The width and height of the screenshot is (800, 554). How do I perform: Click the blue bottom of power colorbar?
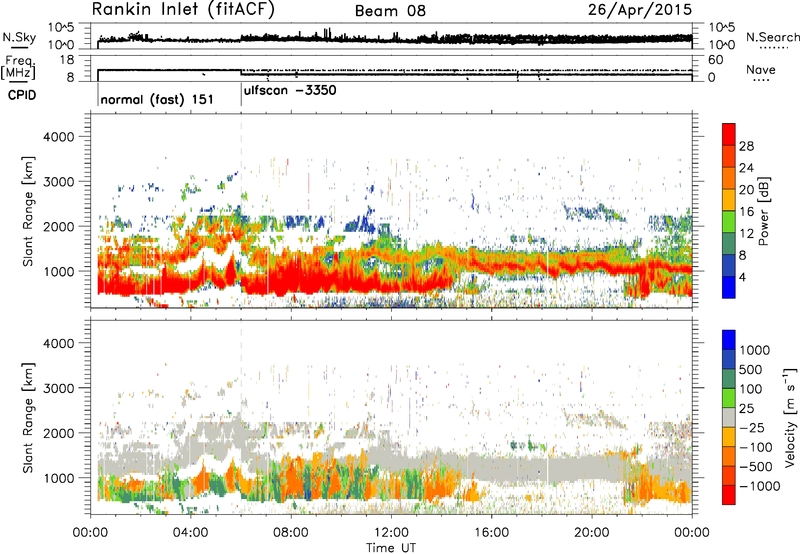[729, 287]
